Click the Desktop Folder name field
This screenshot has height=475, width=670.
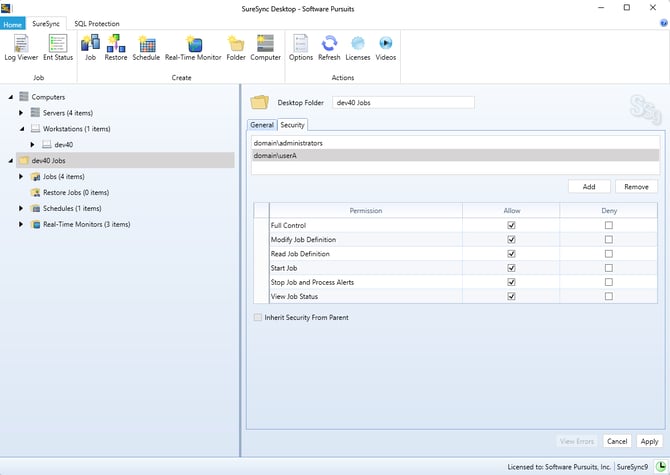[x=403, y=103]
